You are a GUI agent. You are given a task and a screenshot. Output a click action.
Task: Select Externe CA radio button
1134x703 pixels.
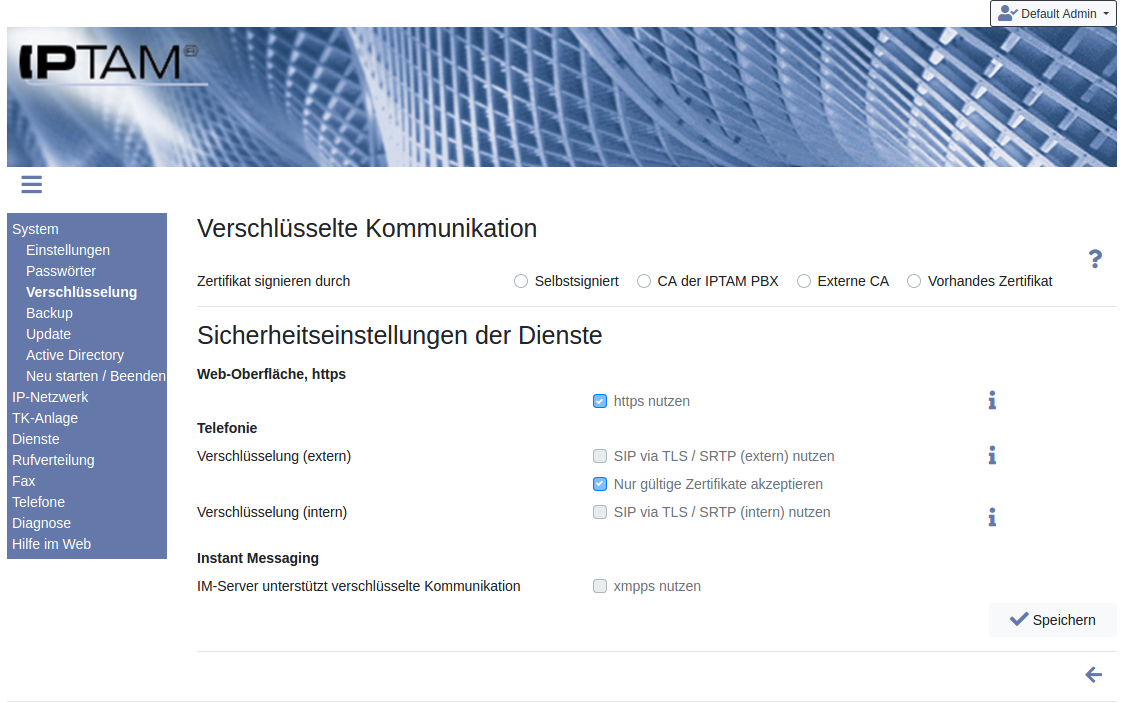click(804, 281)
